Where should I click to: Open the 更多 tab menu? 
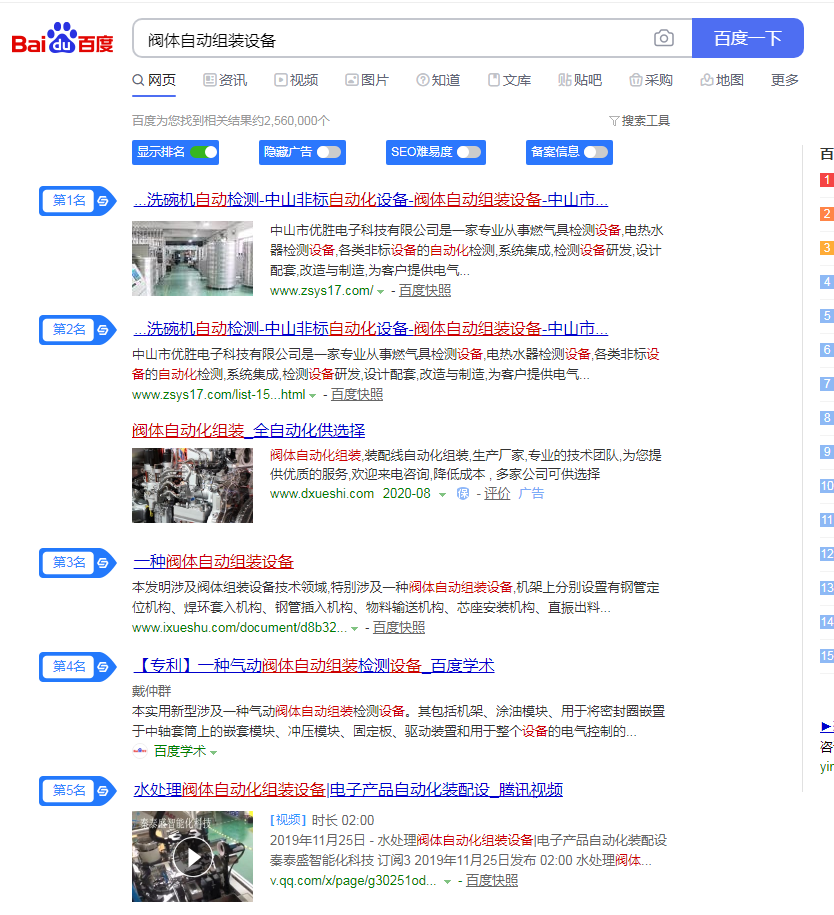coord(784,80)
